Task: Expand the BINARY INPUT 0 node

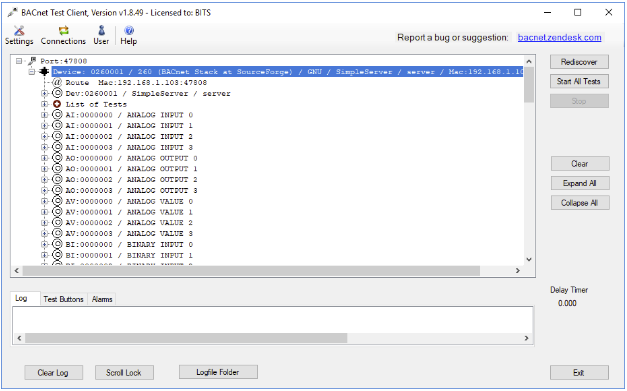Action: tap(44, 244)
